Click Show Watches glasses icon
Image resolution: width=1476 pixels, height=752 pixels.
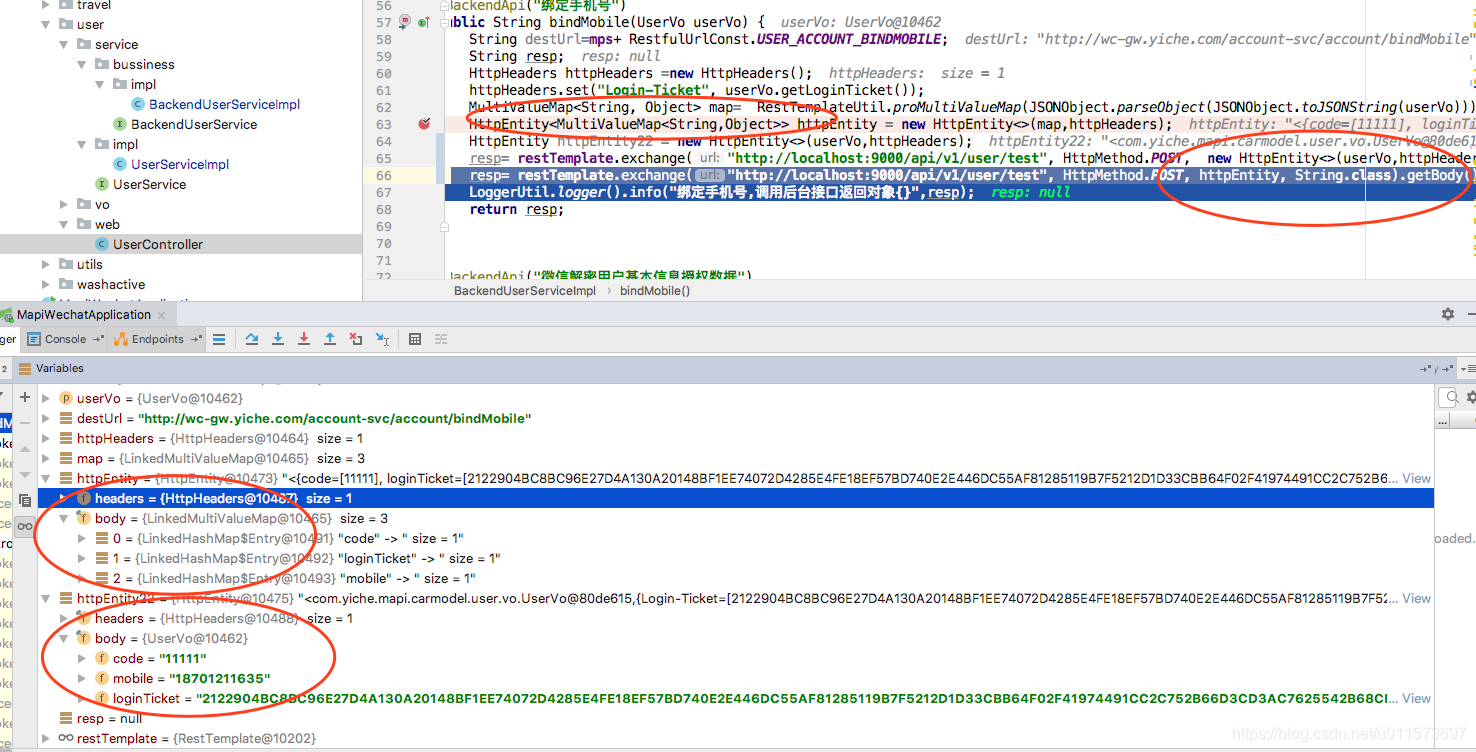(25, 526)
